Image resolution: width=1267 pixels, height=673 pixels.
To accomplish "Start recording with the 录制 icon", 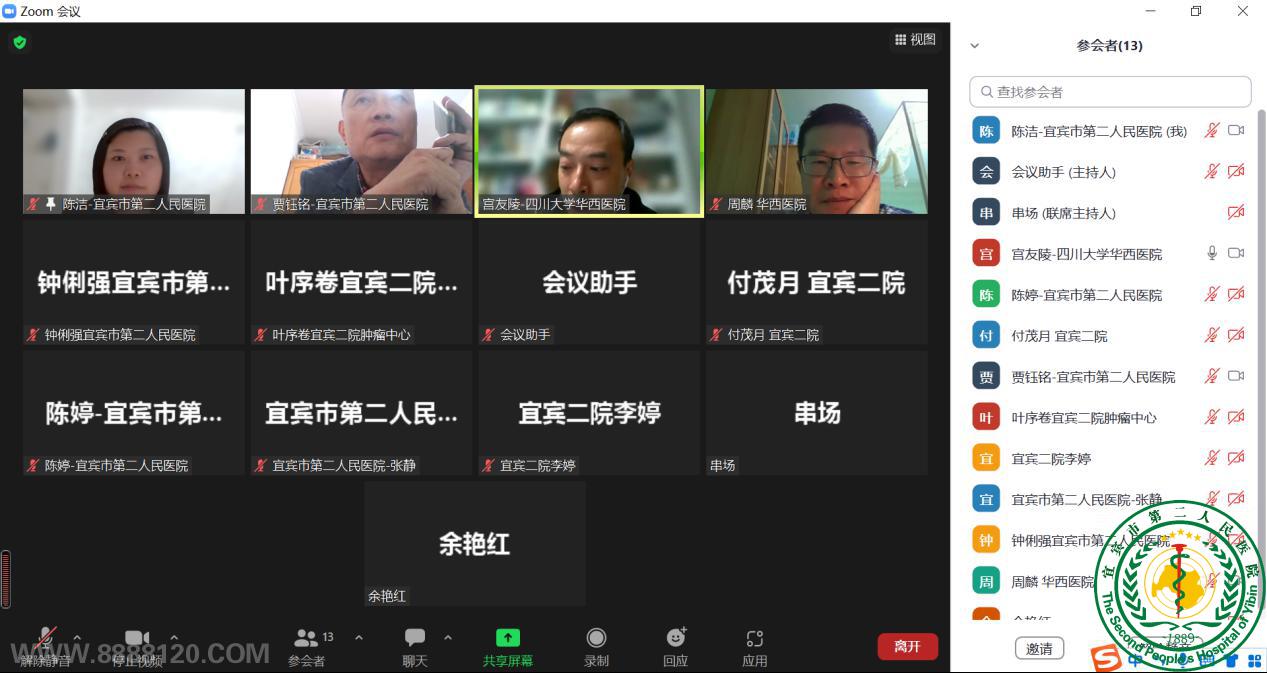I will point(596,638).
